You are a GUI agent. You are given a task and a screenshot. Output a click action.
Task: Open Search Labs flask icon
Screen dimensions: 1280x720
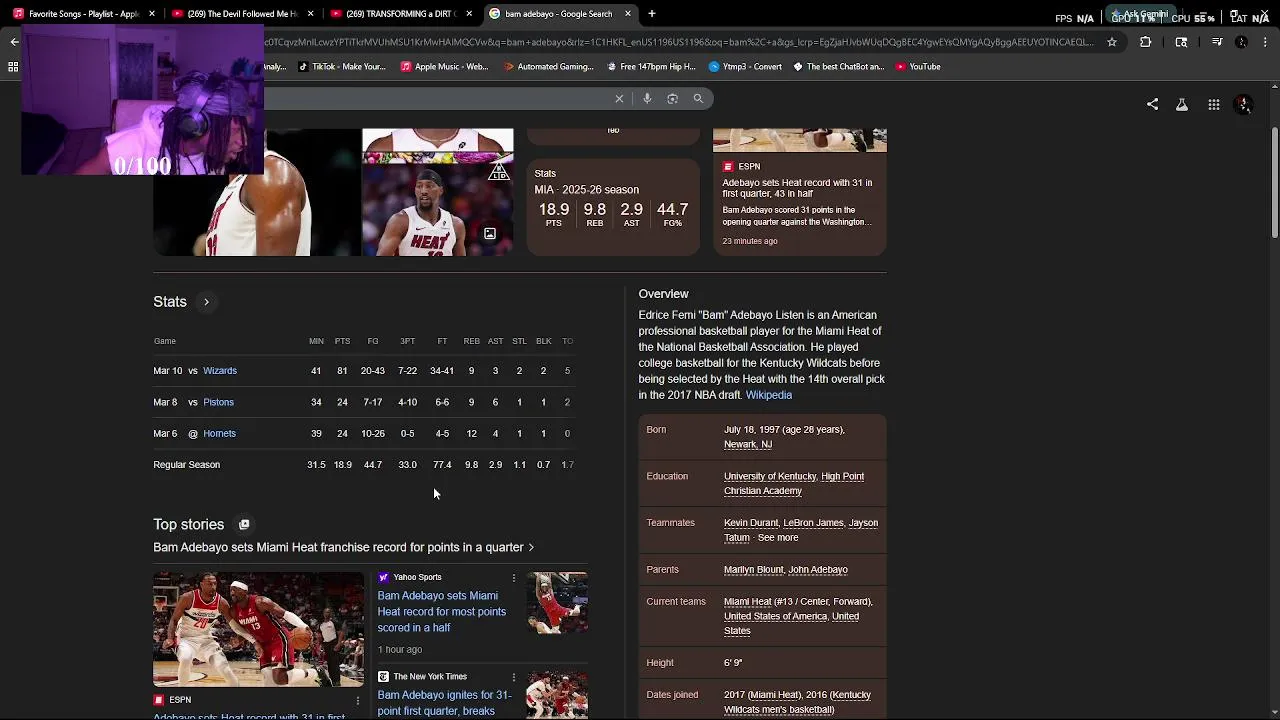click(x=1182, y=104)
